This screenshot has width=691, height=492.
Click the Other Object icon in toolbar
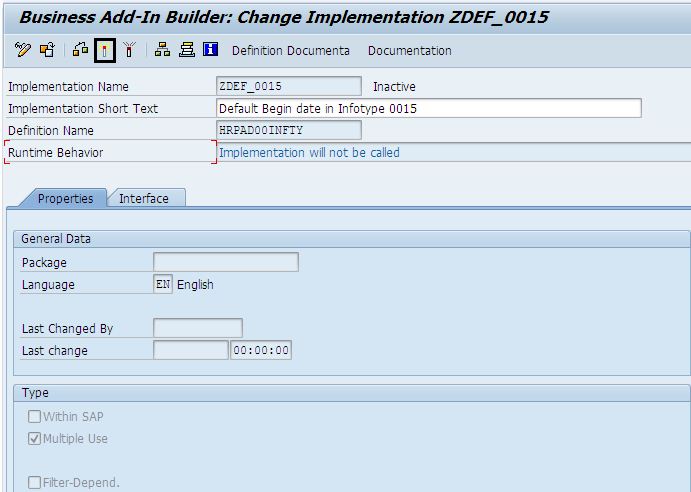click(x=47, y=50)
